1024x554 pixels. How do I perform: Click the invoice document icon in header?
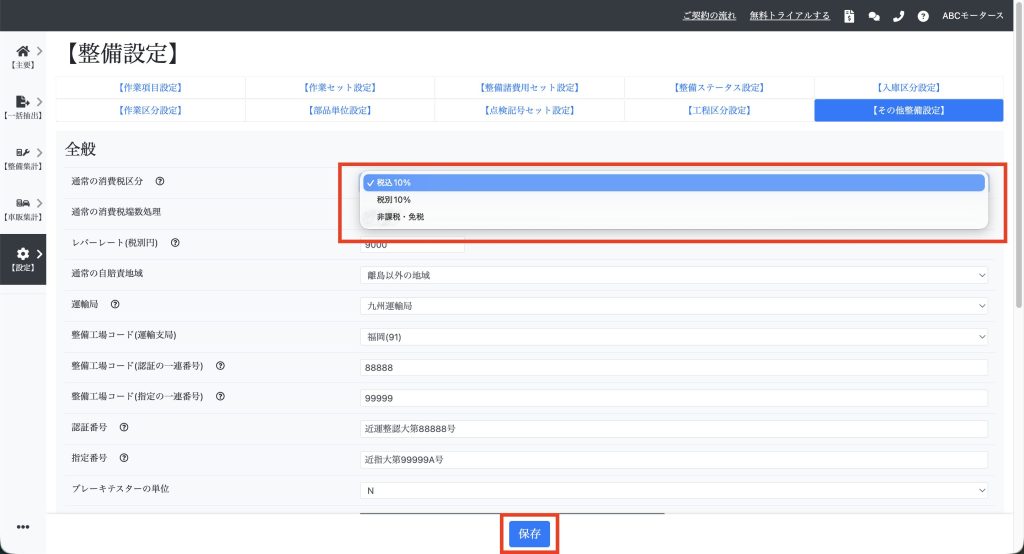(x=849, y=16)
